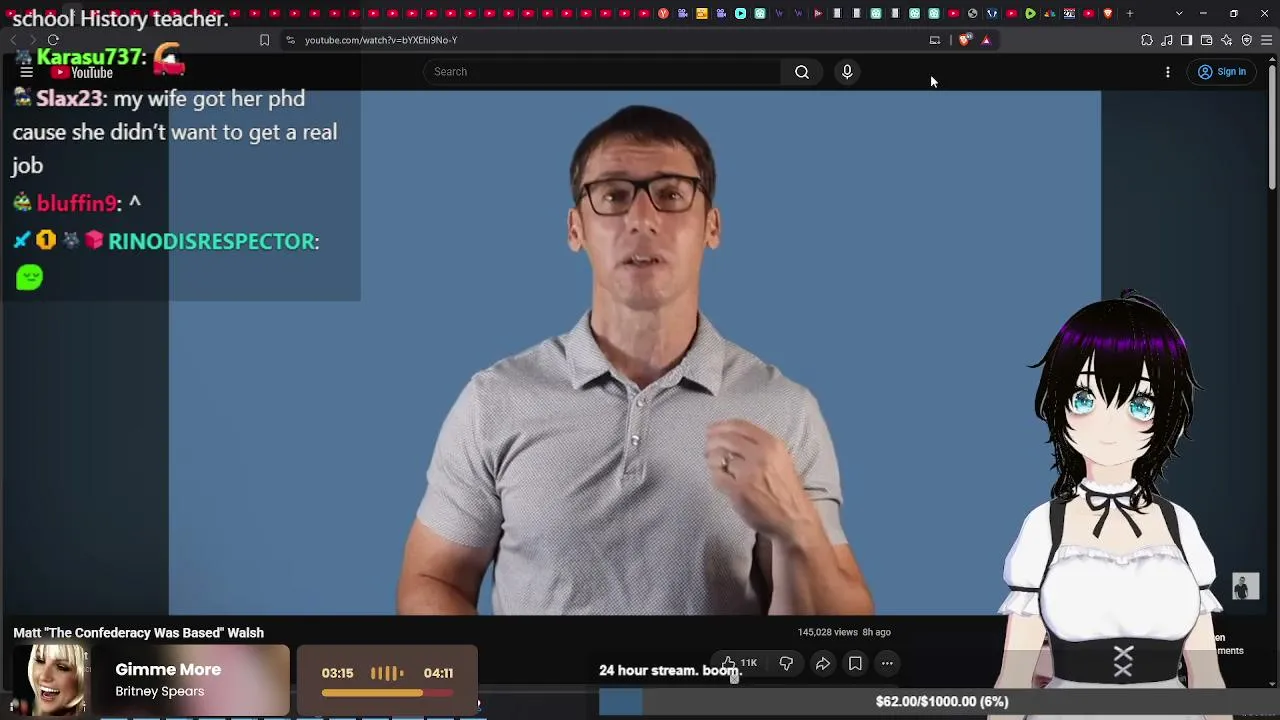
Task: Click the small channel avatar thumbnail at right
Action: [1245, 586]
